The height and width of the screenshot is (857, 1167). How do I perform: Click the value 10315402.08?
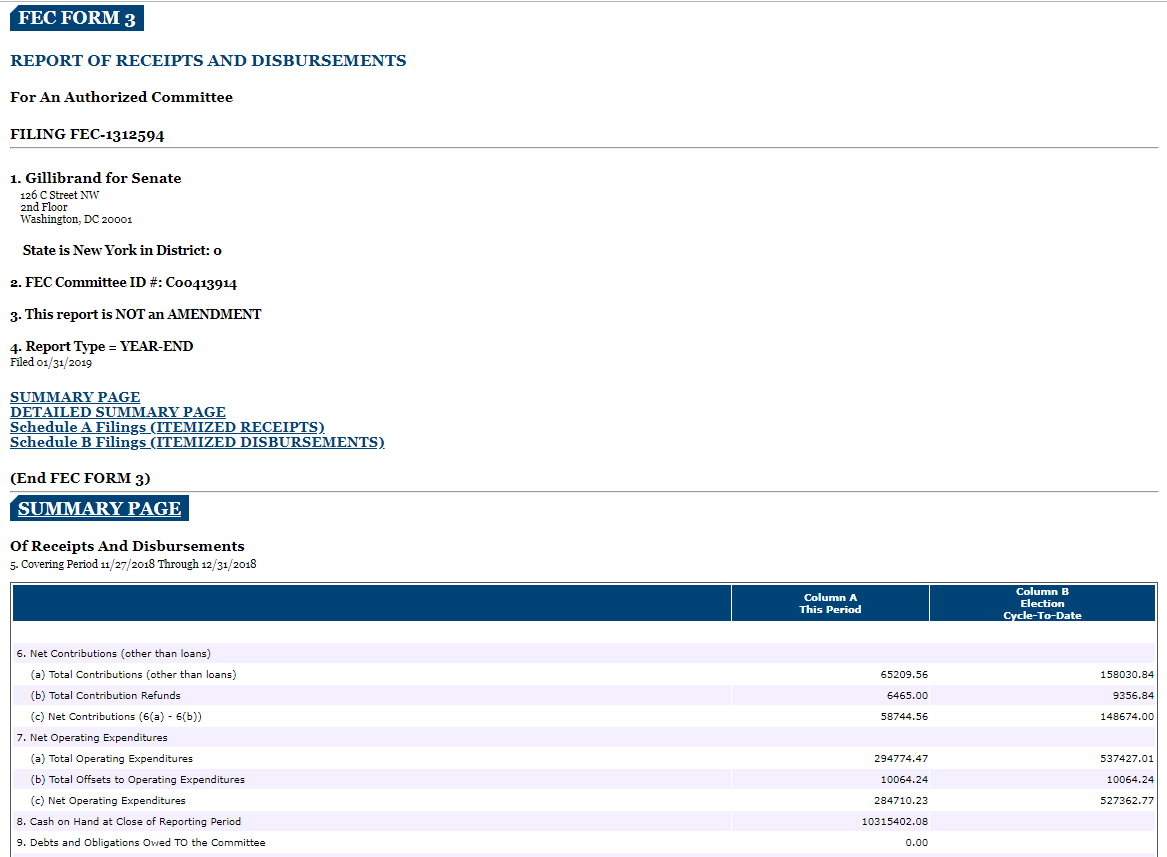[895, 821]
